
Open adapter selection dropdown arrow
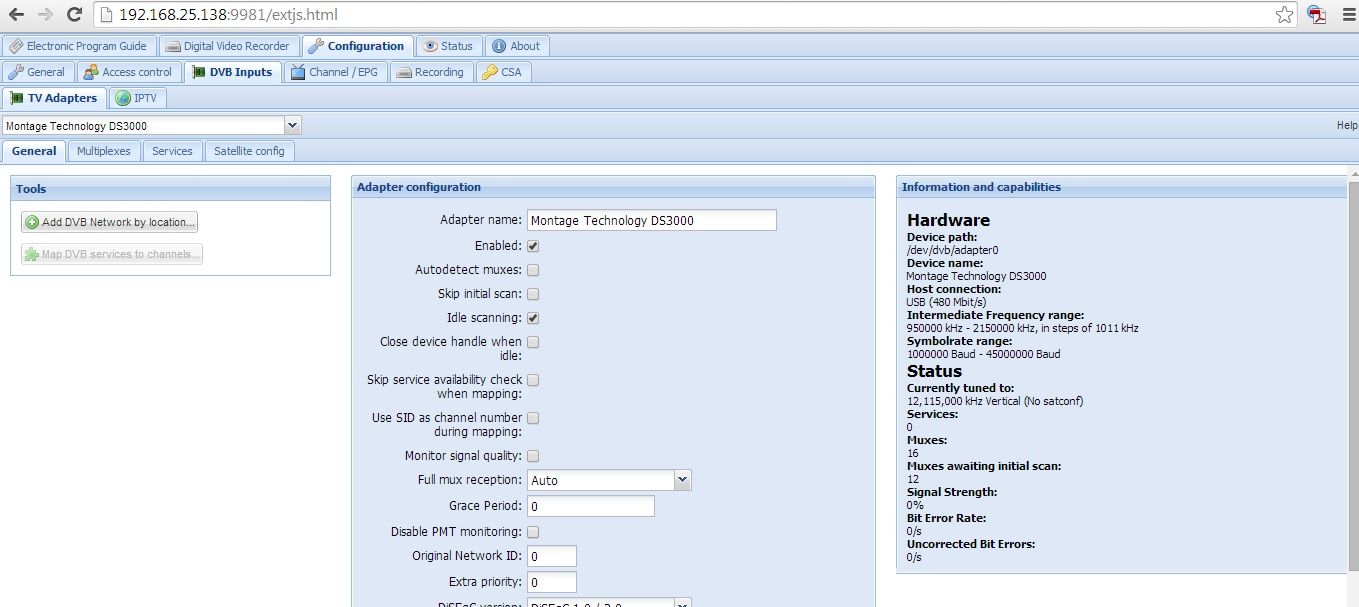(292, 126)
